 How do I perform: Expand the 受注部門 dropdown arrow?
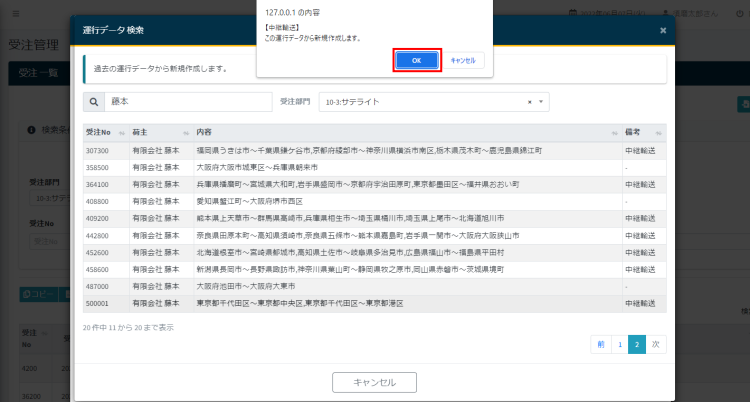tap(541, 102)
